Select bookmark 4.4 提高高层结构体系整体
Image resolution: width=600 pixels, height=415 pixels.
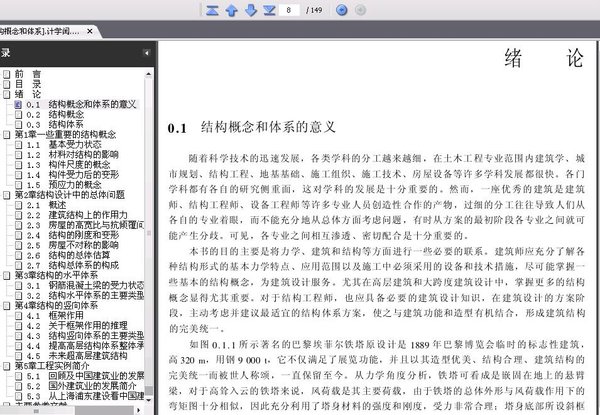pyautogui.click(x=85, y=346)
